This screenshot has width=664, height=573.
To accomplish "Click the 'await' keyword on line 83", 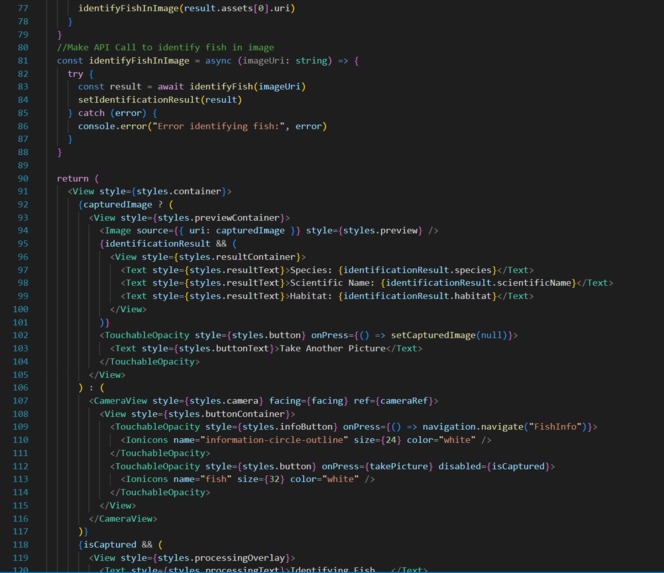I will coord(170,87).
